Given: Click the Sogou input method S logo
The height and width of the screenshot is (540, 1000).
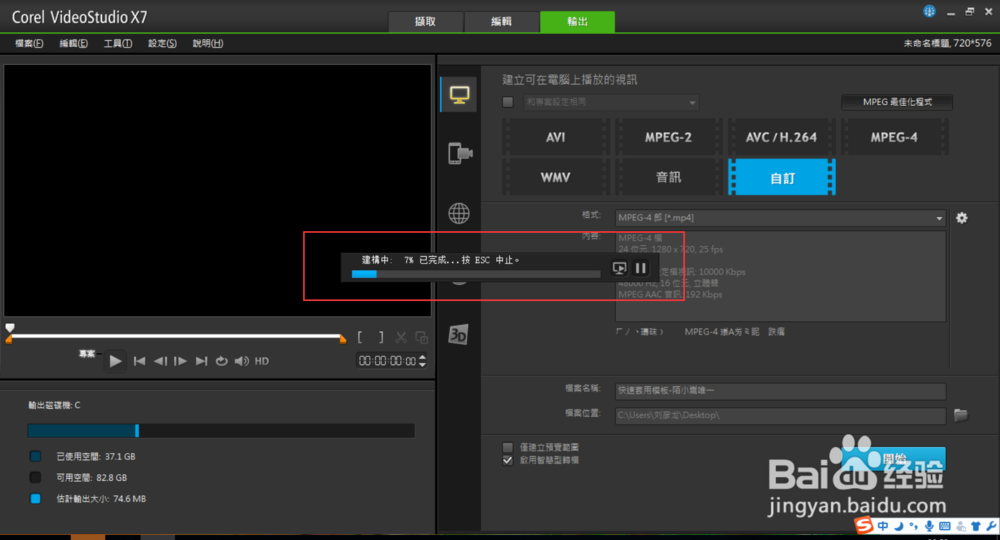Looking at the screenshot, I should (x=864, y=525).
